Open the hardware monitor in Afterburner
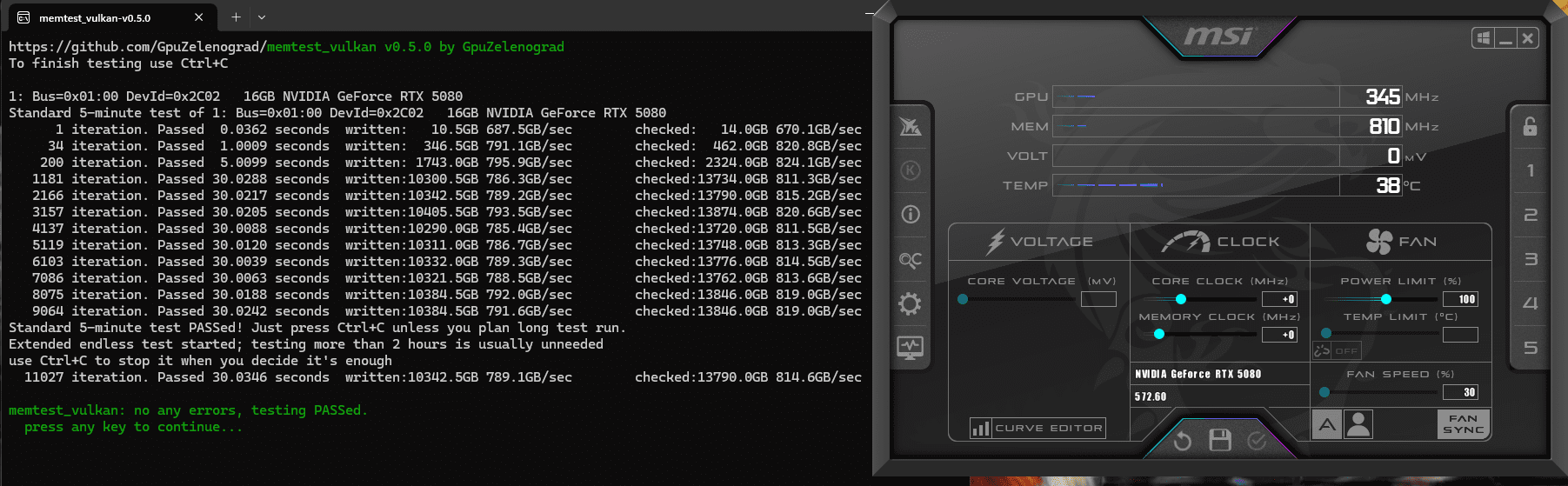 tap(910, 348)
